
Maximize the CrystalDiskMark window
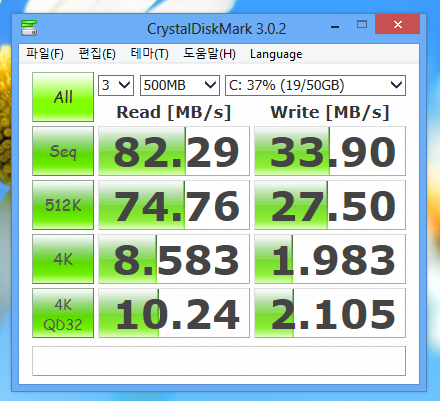362,24
